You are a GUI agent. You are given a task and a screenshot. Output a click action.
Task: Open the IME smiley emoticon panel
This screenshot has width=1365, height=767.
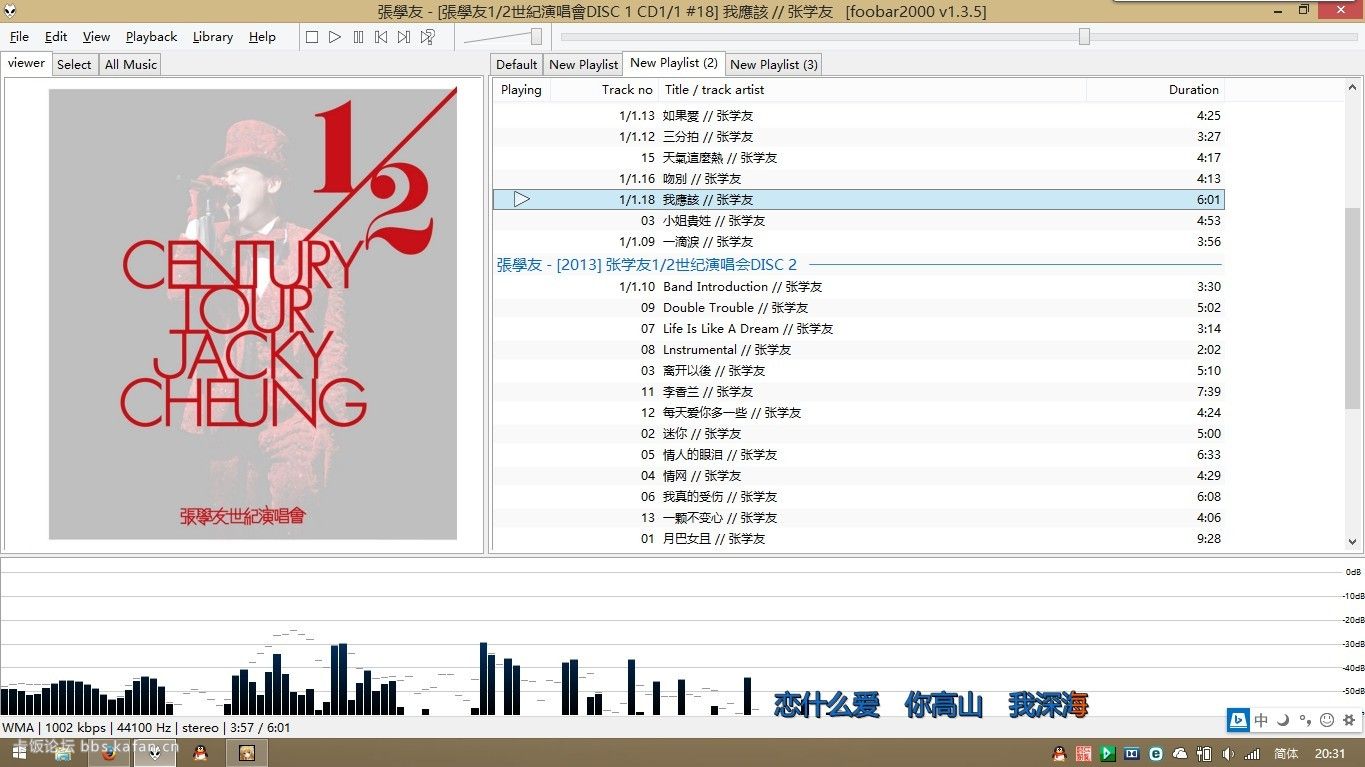click(1327, 720)
